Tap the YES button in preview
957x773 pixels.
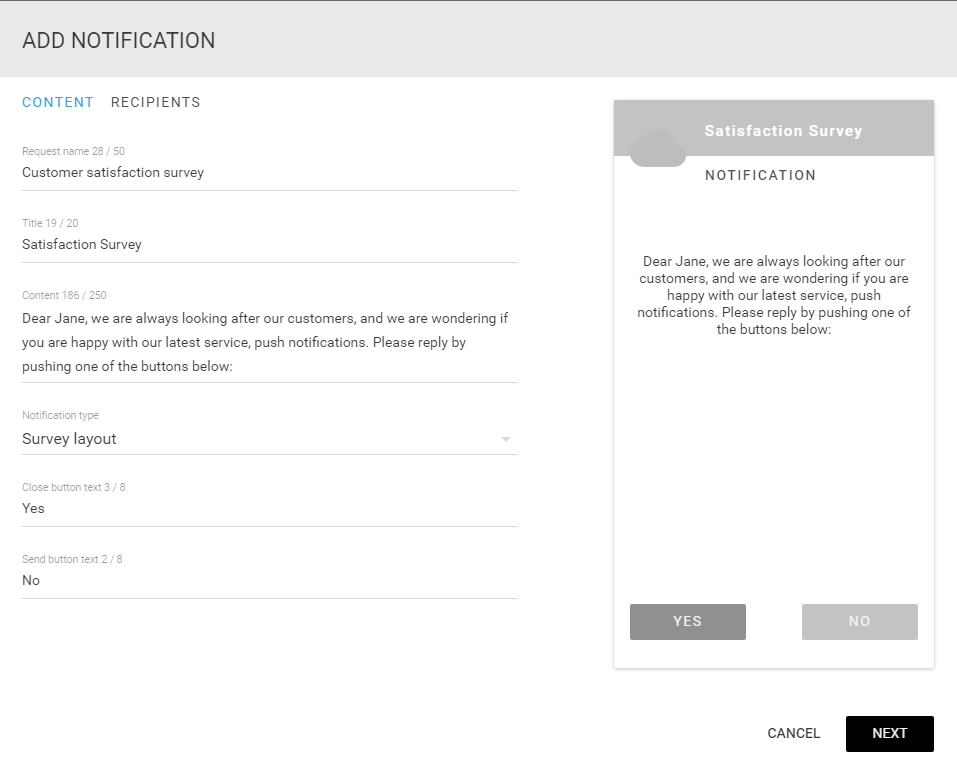[688, 622]
